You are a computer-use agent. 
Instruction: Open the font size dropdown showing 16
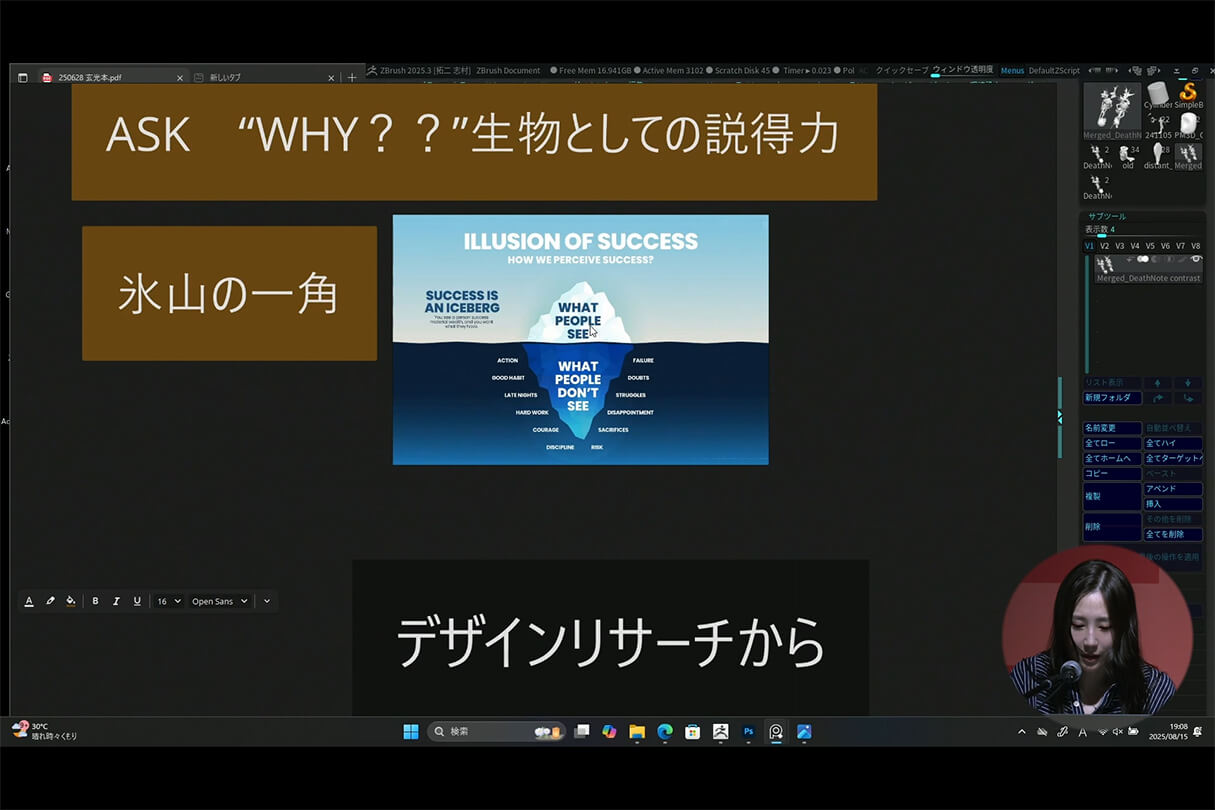click(168, 601)
